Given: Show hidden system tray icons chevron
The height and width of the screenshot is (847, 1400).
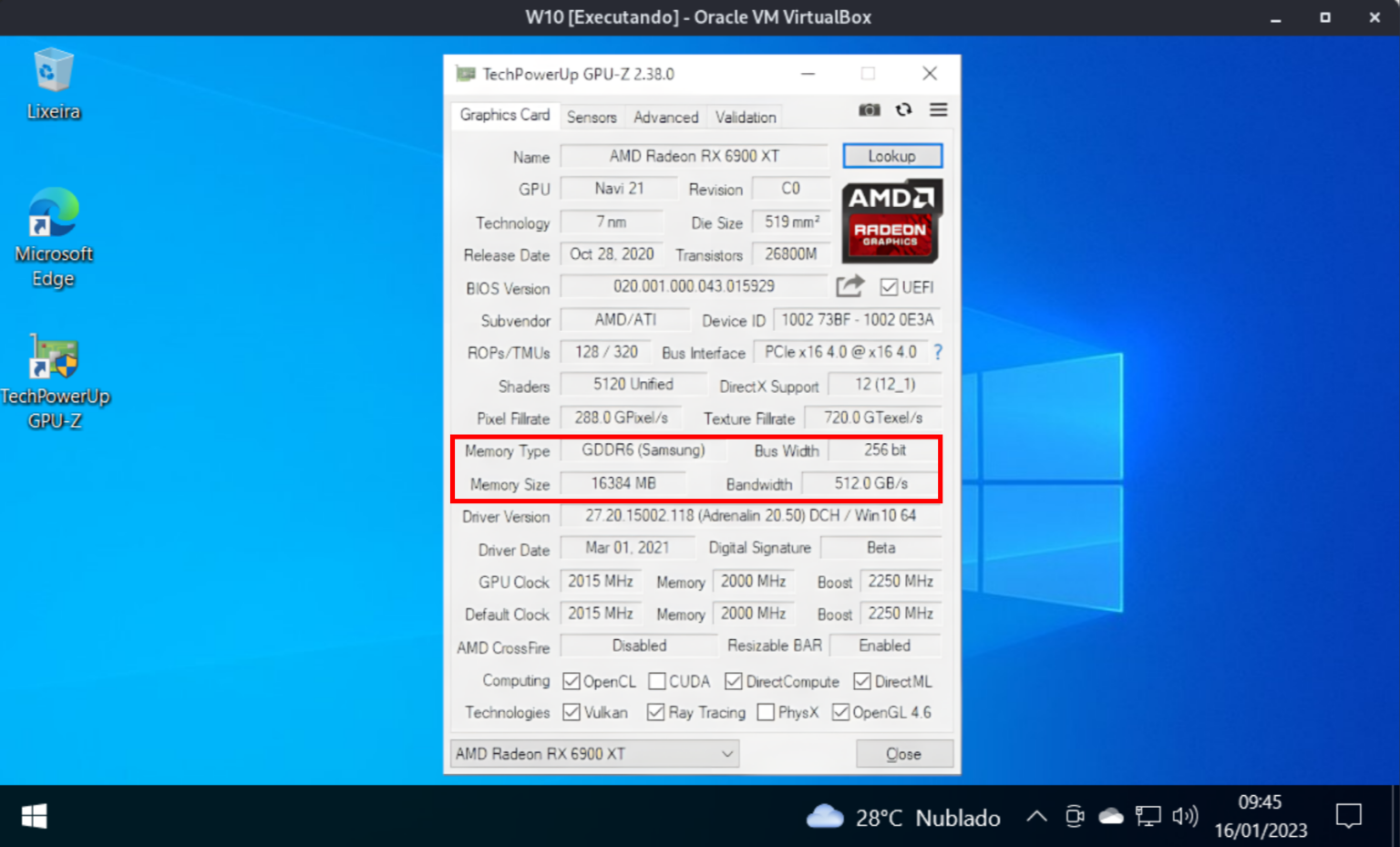Looking at the screenshot, I should (x=1036, y=817).
